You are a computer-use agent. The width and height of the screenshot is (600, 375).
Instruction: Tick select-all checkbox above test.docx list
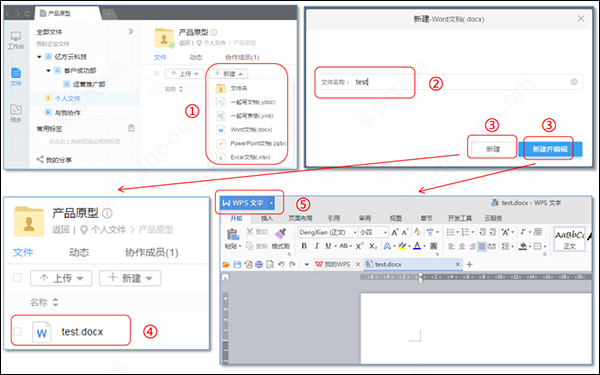pyautogui.click(x=17, y=278)
